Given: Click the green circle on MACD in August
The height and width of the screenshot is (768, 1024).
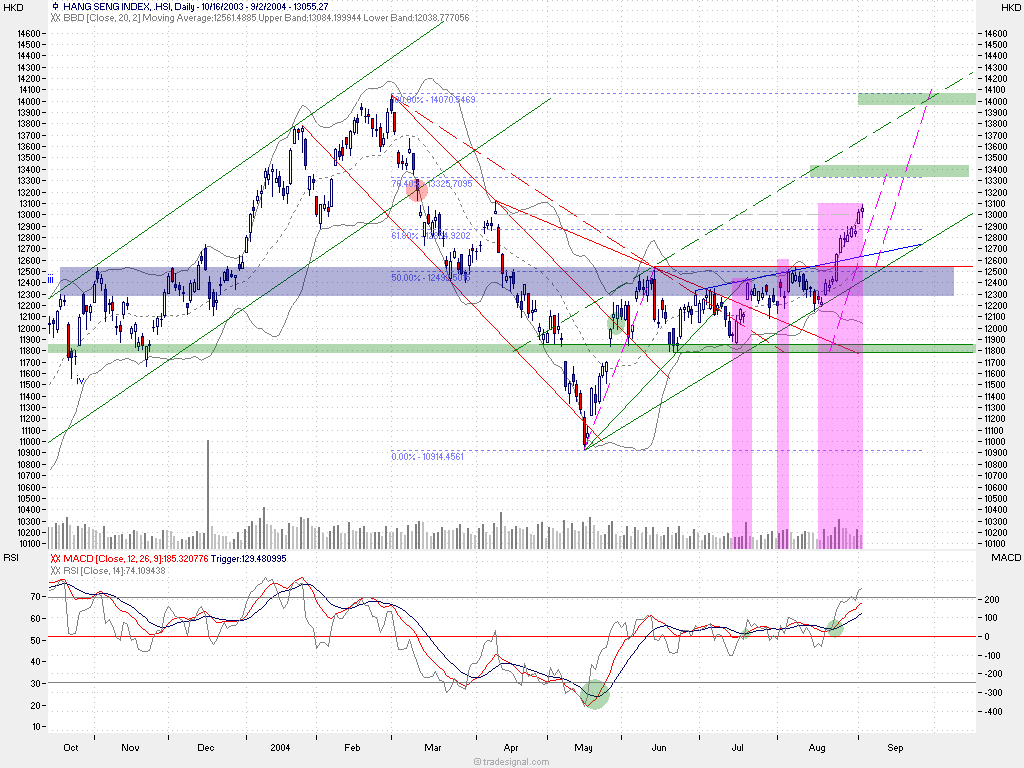Looking at the screenshot, I should click(x=834, y=627).
